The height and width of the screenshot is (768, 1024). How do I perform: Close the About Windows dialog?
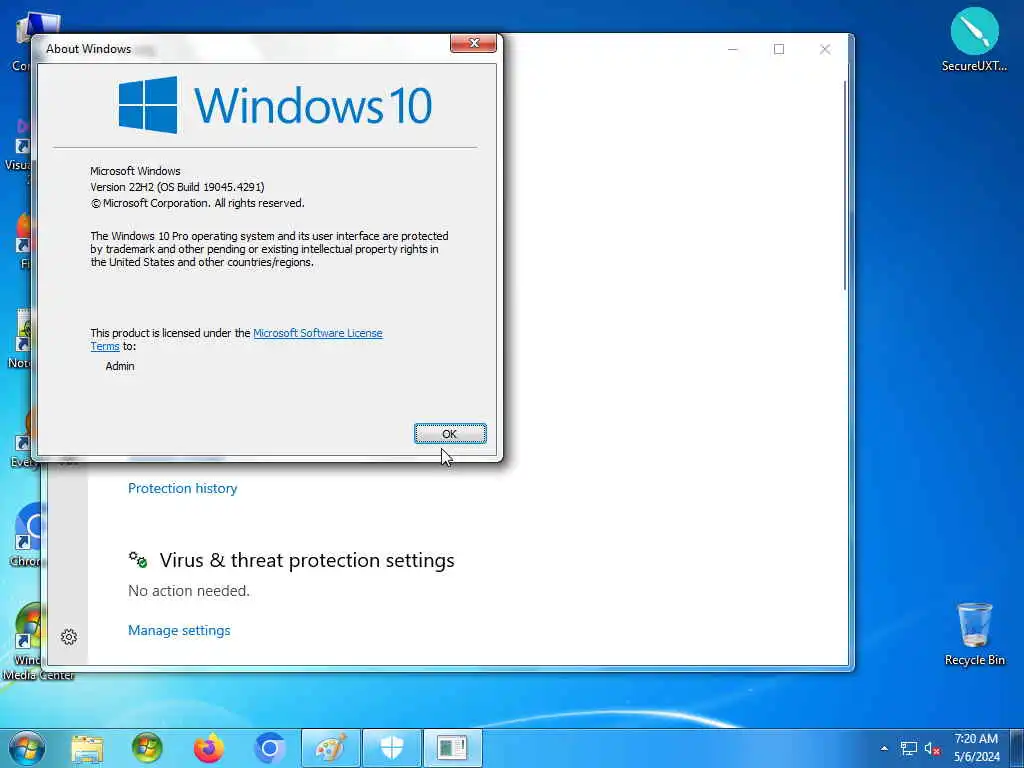pos(473,43)
